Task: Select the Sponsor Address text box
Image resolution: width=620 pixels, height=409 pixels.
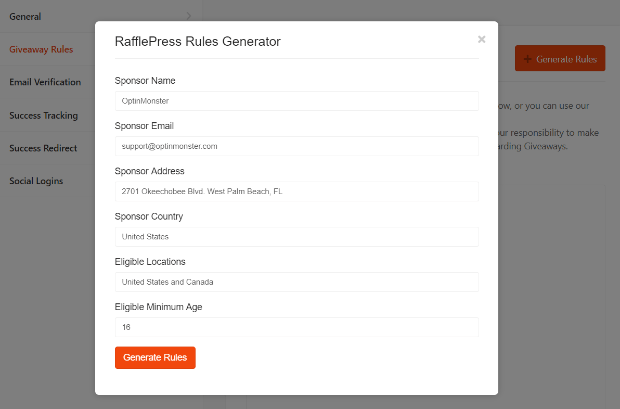Action: pos(297,191)
